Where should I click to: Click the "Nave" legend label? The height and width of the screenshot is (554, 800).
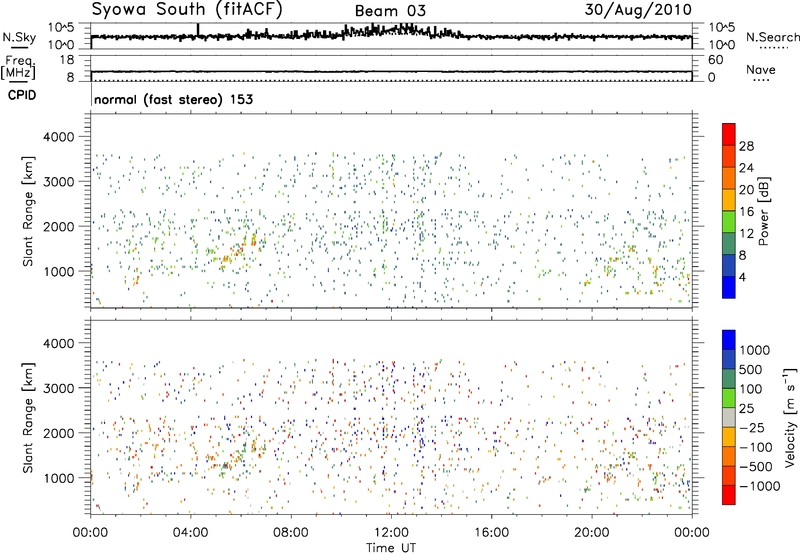(761, 69)
